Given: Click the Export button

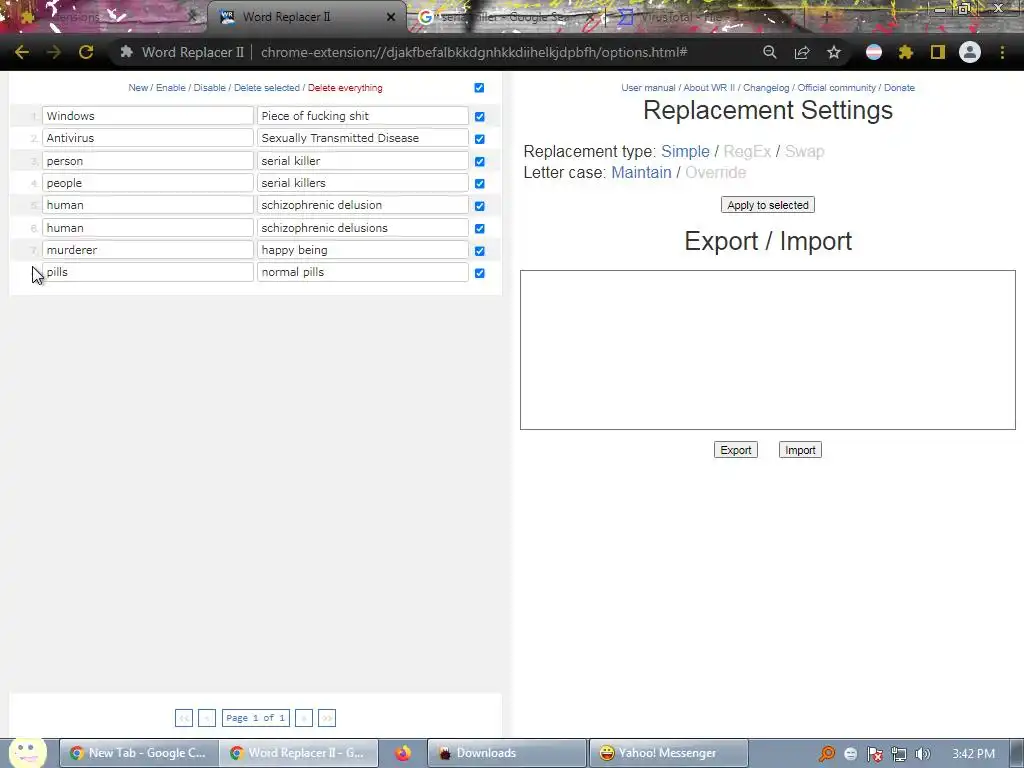Looking at the screenshot, I should pyautogui.click(x=736, y=450).
